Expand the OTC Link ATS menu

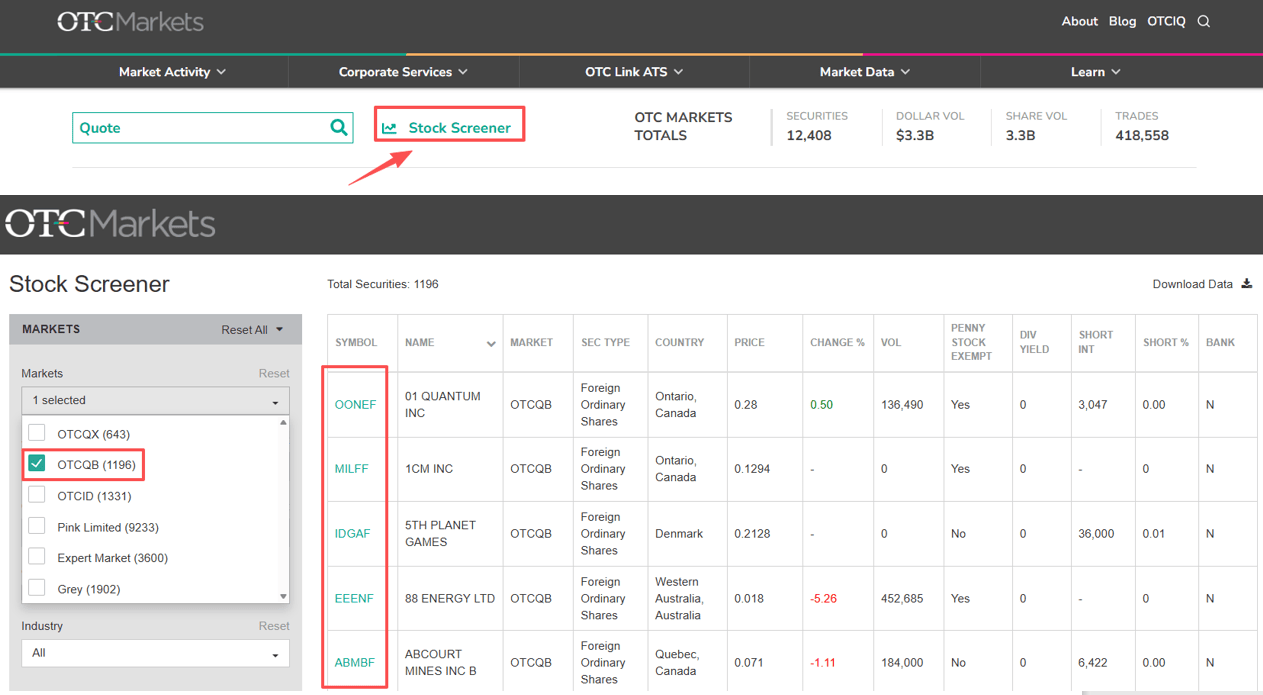coord(634,72)
